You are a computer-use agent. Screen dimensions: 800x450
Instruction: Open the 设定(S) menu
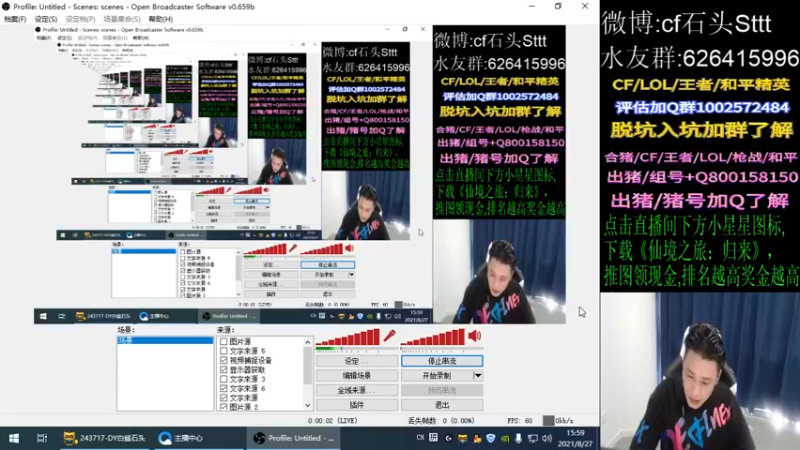(x=46, y=19)
